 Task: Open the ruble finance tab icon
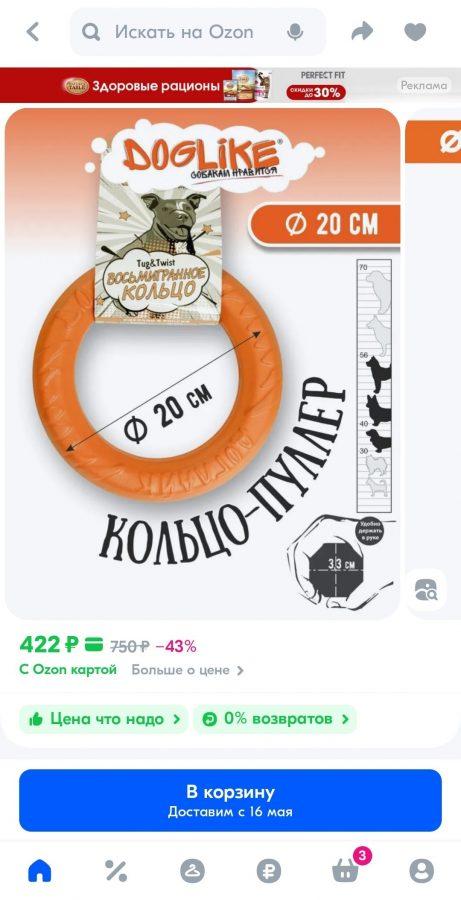tap(269, 871)
